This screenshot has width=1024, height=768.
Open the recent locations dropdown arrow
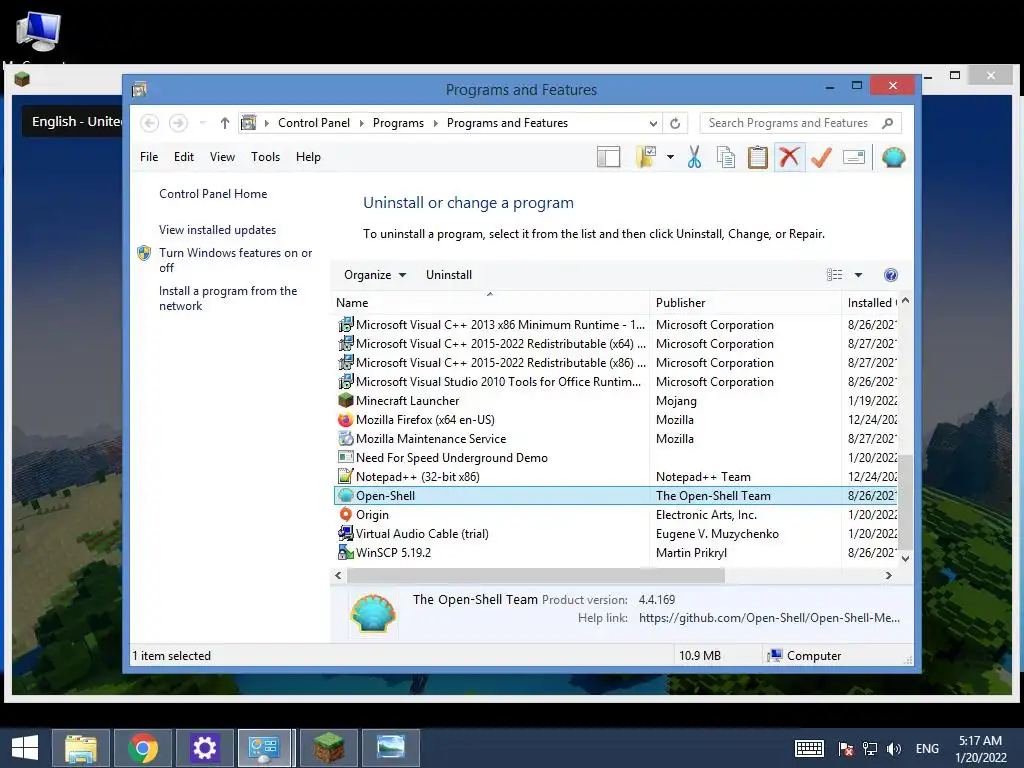click(202, 123)
